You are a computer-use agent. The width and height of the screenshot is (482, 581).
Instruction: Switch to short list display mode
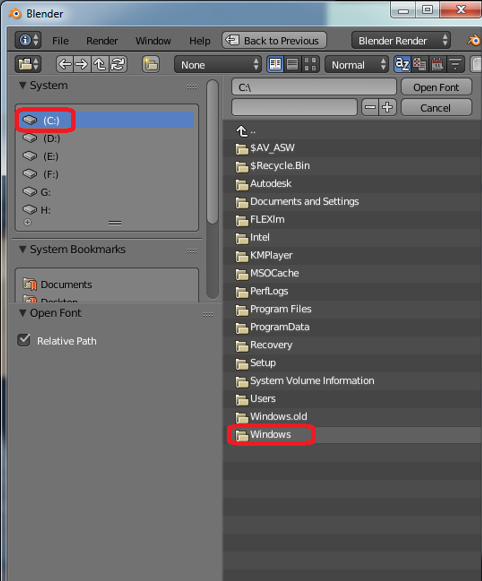click(x=275, y=65)
